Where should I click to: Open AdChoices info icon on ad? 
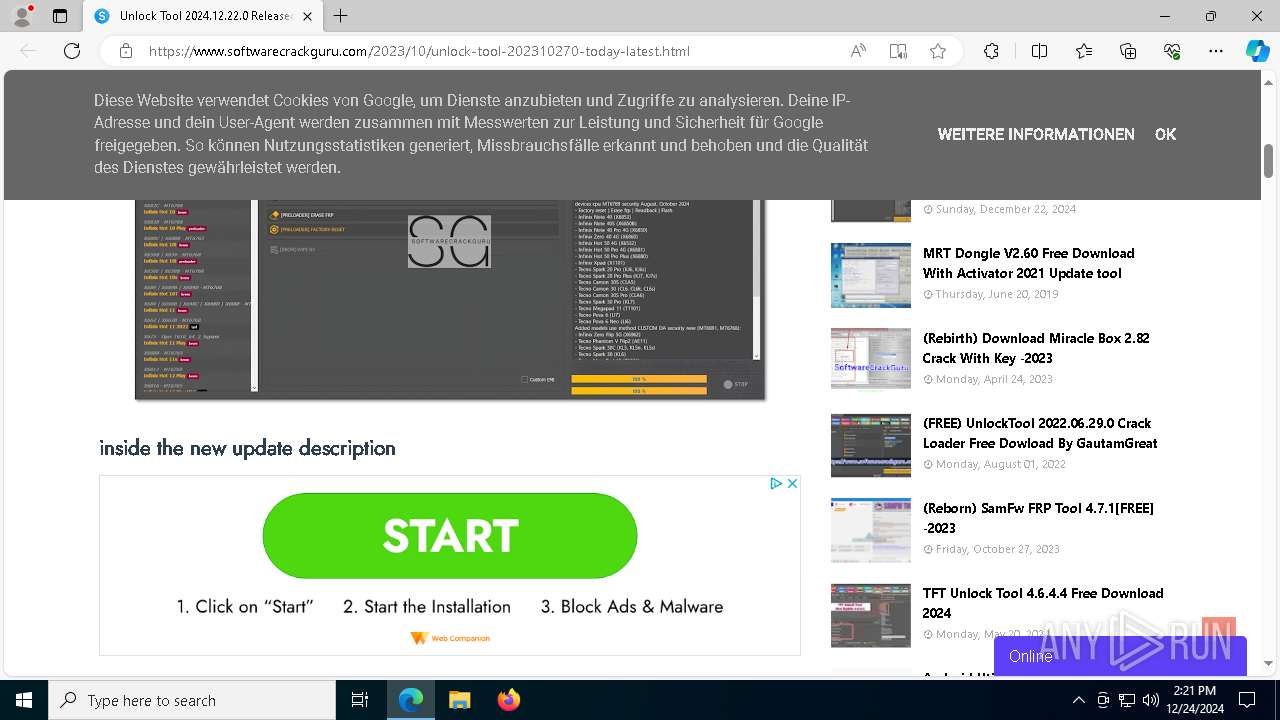point(775,483)
